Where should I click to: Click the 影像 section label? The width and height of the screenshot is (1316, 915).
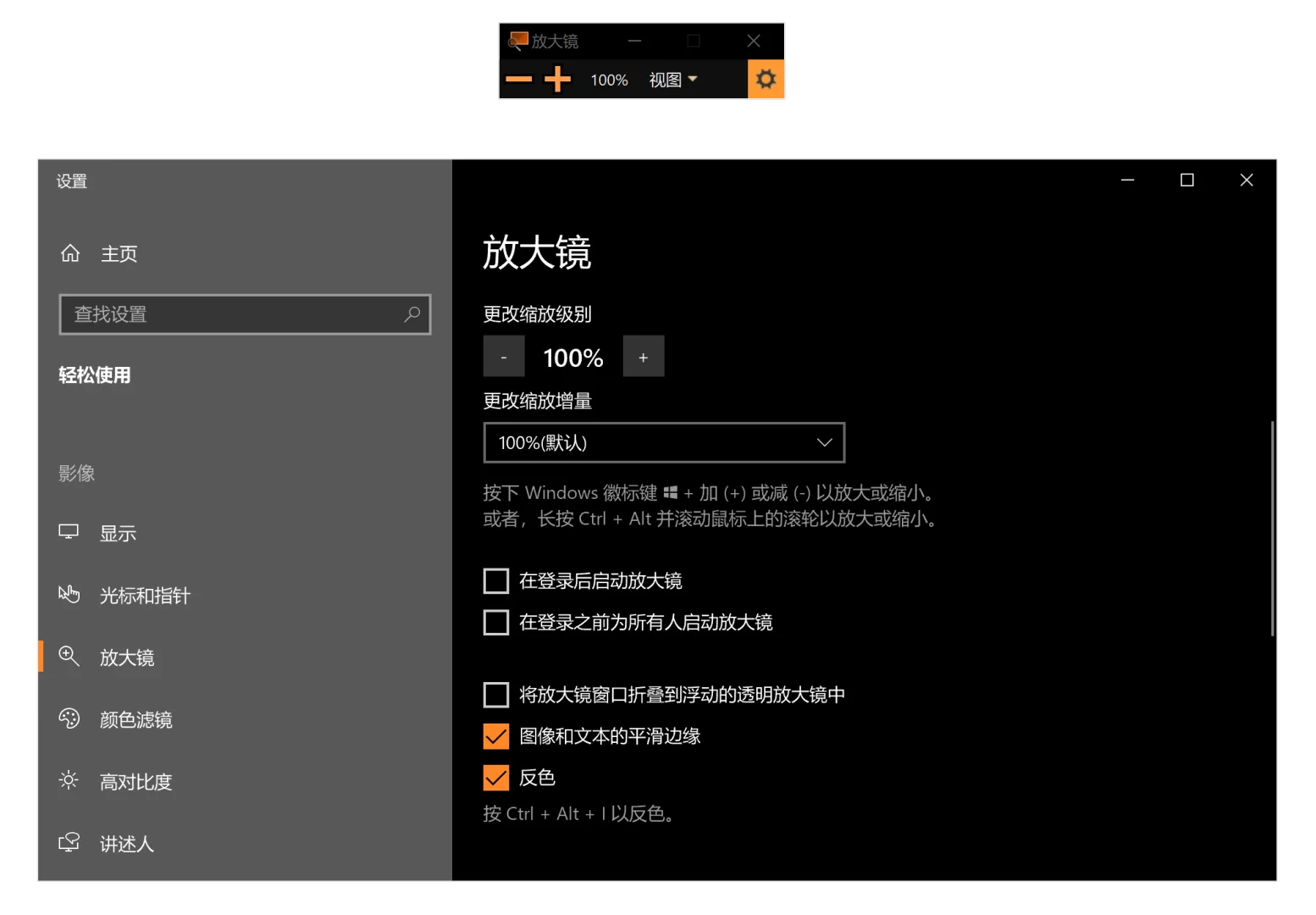[x=76, y=474]
